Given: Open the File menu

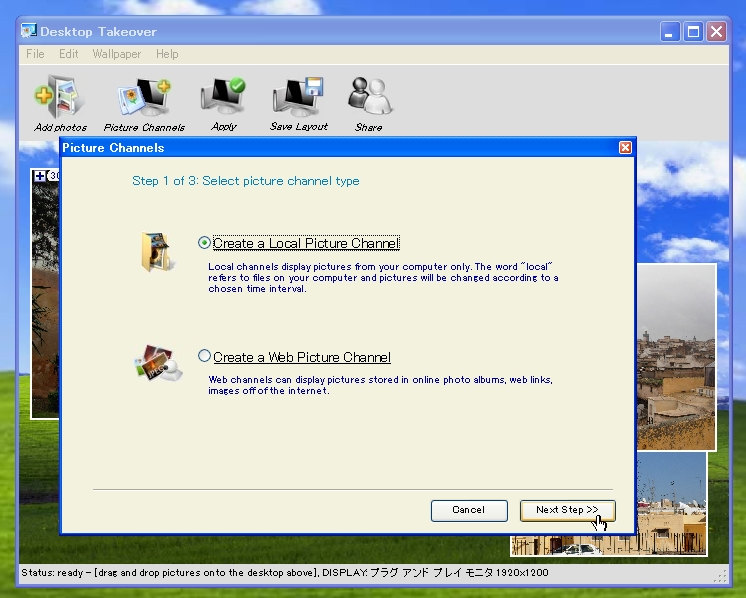Looking at the screenshot, I should pyautogui.click(x=35, y=54).
